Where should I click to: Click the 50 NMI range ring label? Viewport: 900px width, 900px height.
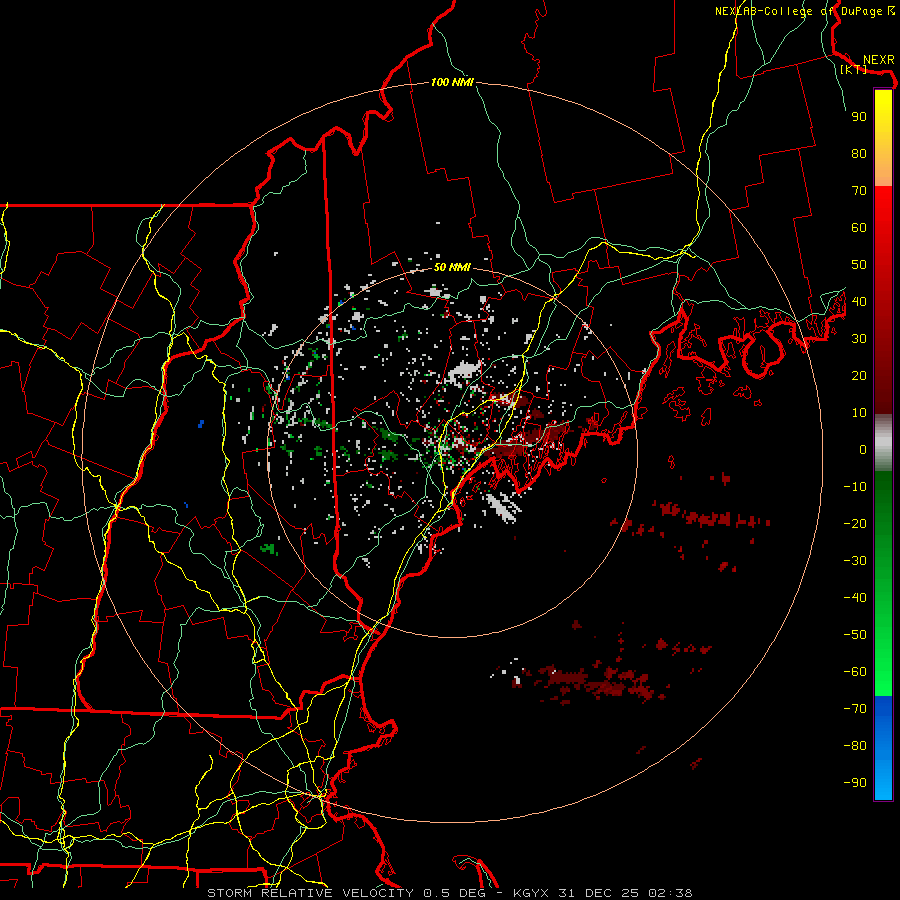[x=452, y=267]
